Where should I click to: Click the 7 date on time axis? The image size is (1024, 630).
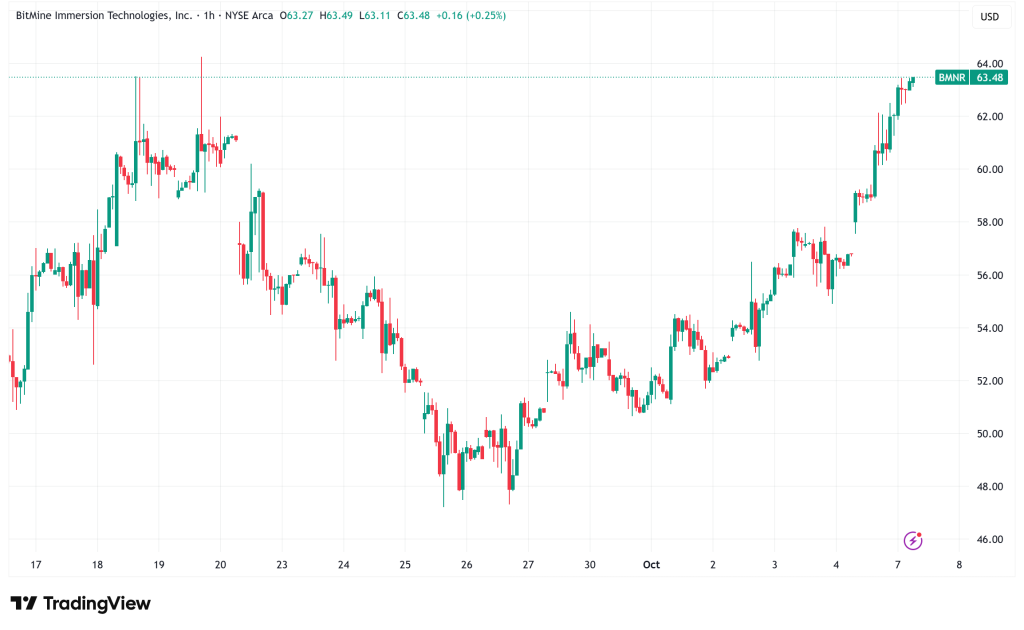tap(898, 565)
